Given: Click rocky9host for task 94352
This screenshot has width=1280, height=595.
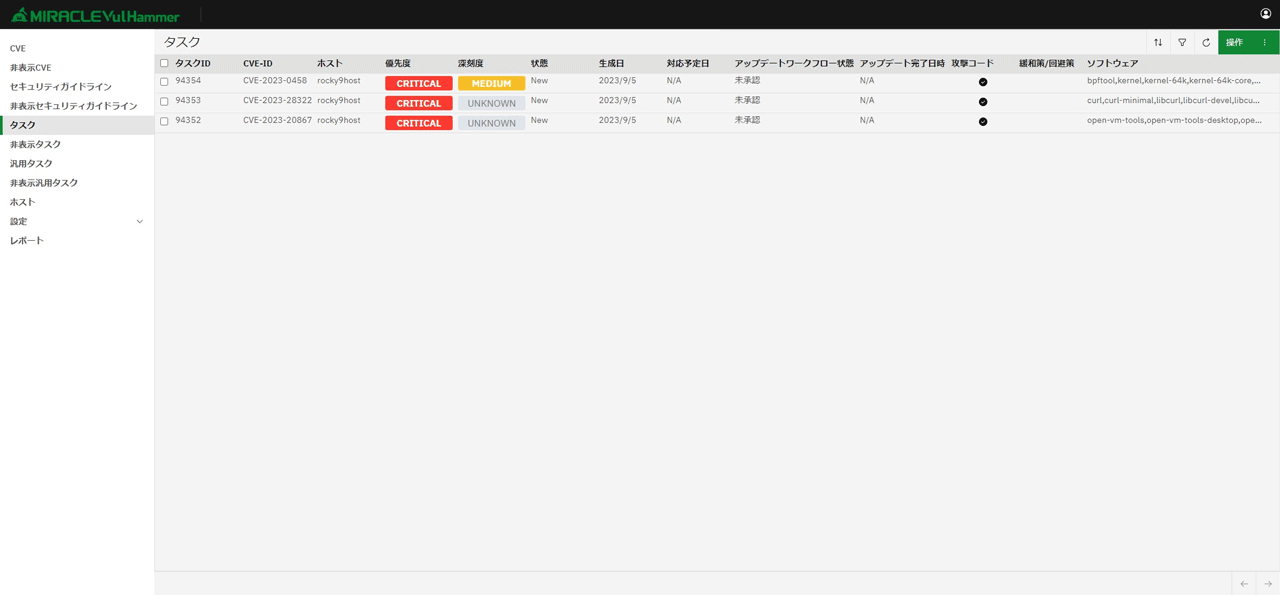Looking at the screenshot, I should point(338,120).
